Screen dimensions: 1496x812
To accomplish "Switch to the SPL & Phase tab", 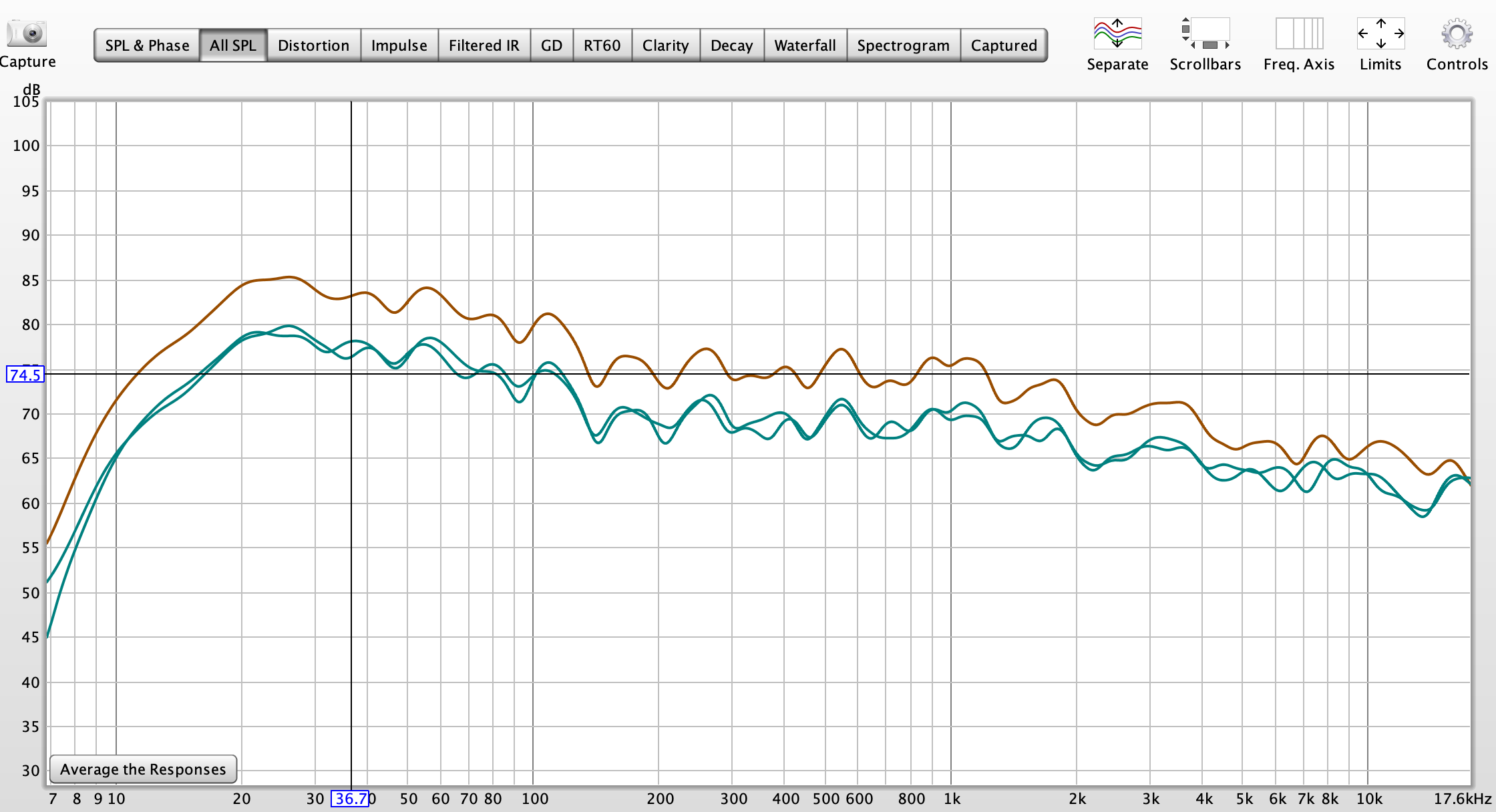I will tap(147, 45).
